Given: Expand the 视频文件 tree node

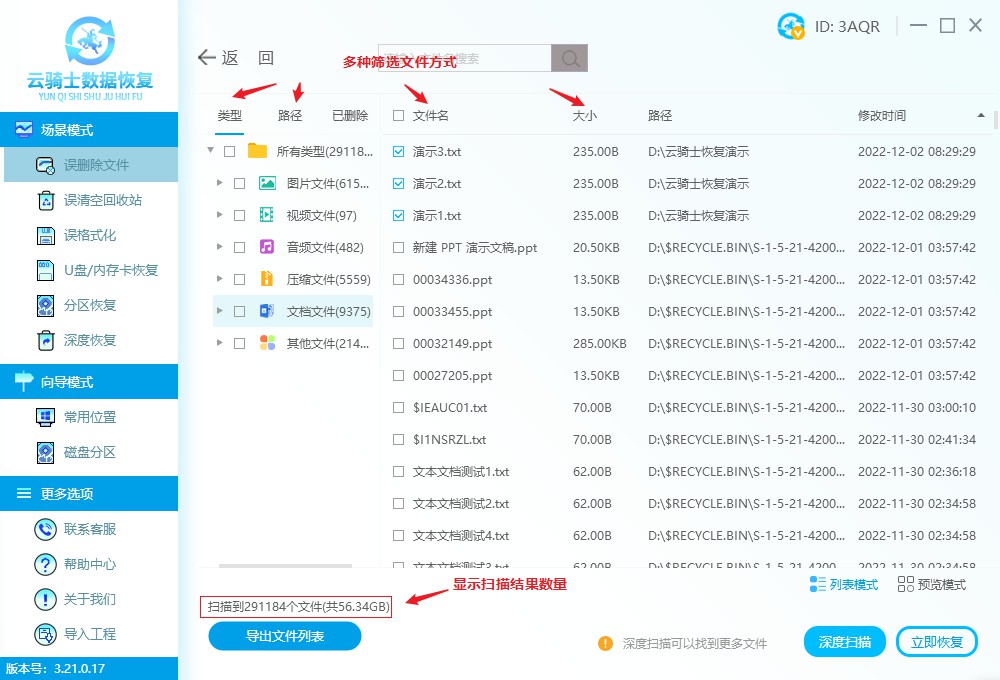Looking at the screenshot, I should tap(219, 216).
